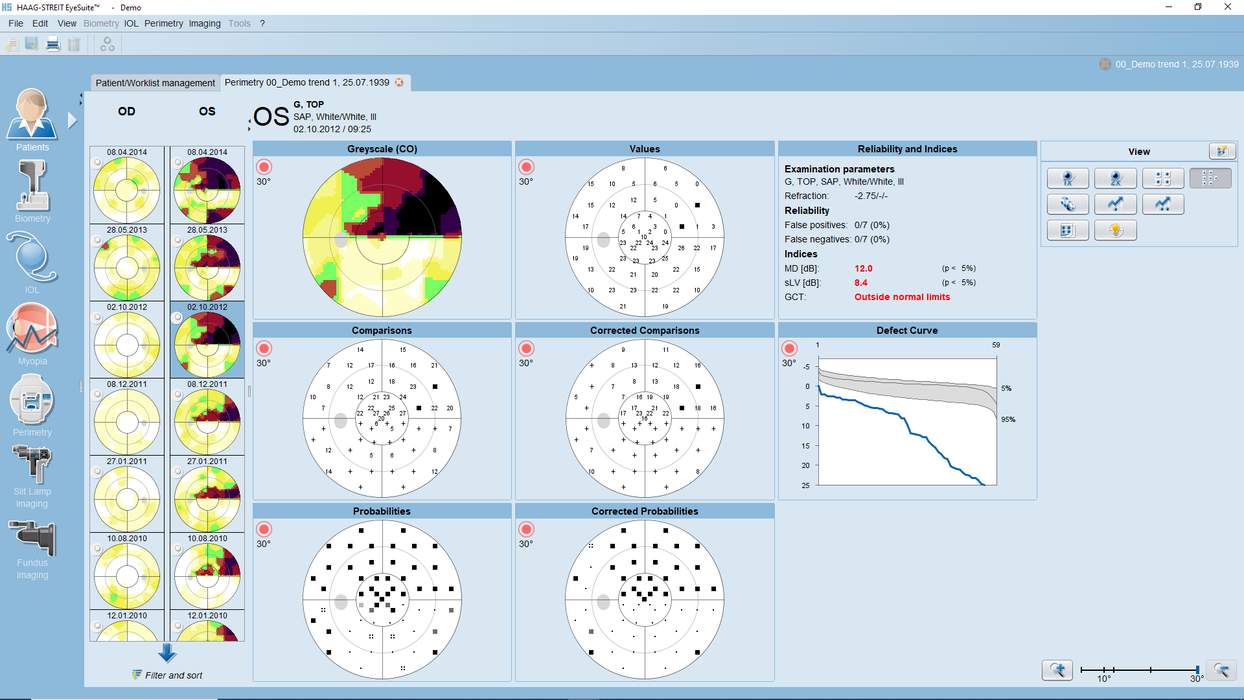Toggle the selector on OS 08.04.2014 thumbnail
Image resolution: width=1244 pixels, height=700 pixels.
tap(177, 162)
